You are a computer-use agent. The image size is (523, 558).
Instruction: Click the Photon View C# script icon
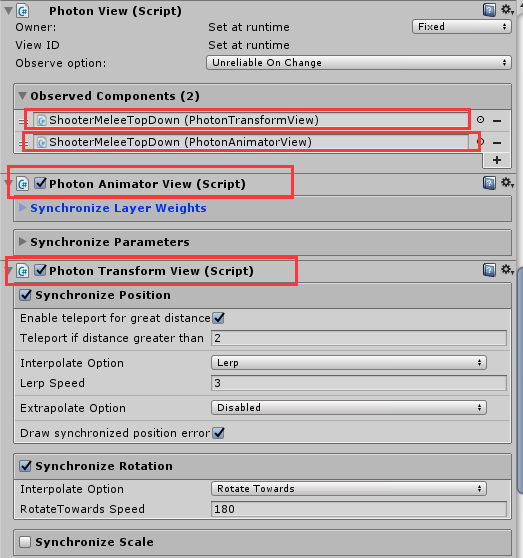(23, 11)
